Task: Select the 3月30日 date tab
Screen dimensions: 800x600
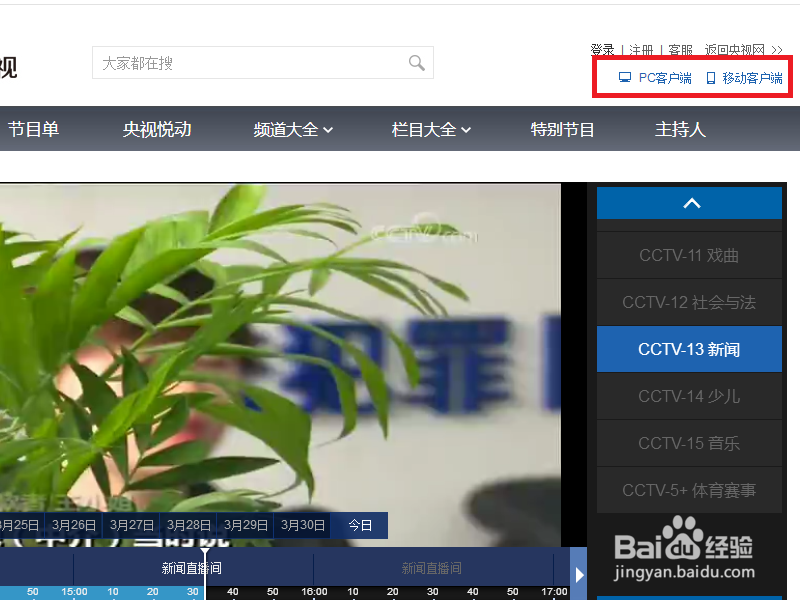Action: (x=303, y=526)
